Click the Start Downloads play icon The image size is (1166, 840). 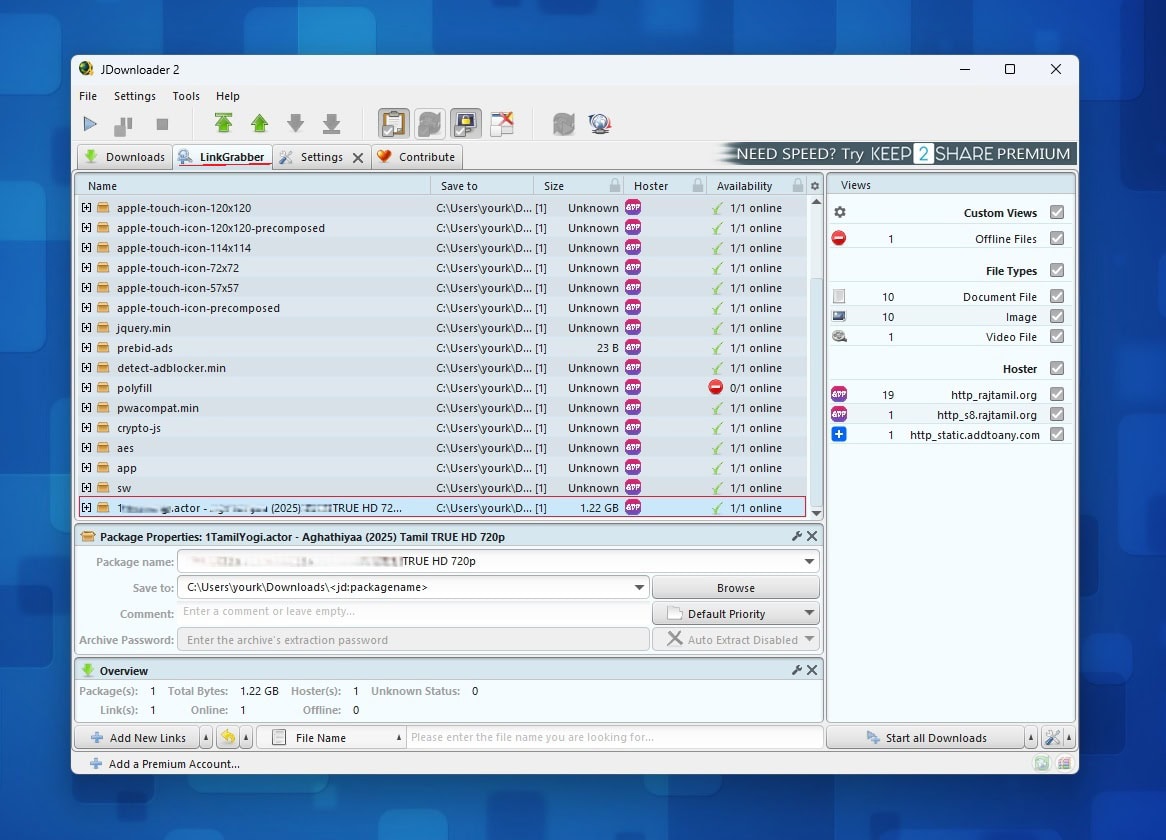click(x=90, y=123)
